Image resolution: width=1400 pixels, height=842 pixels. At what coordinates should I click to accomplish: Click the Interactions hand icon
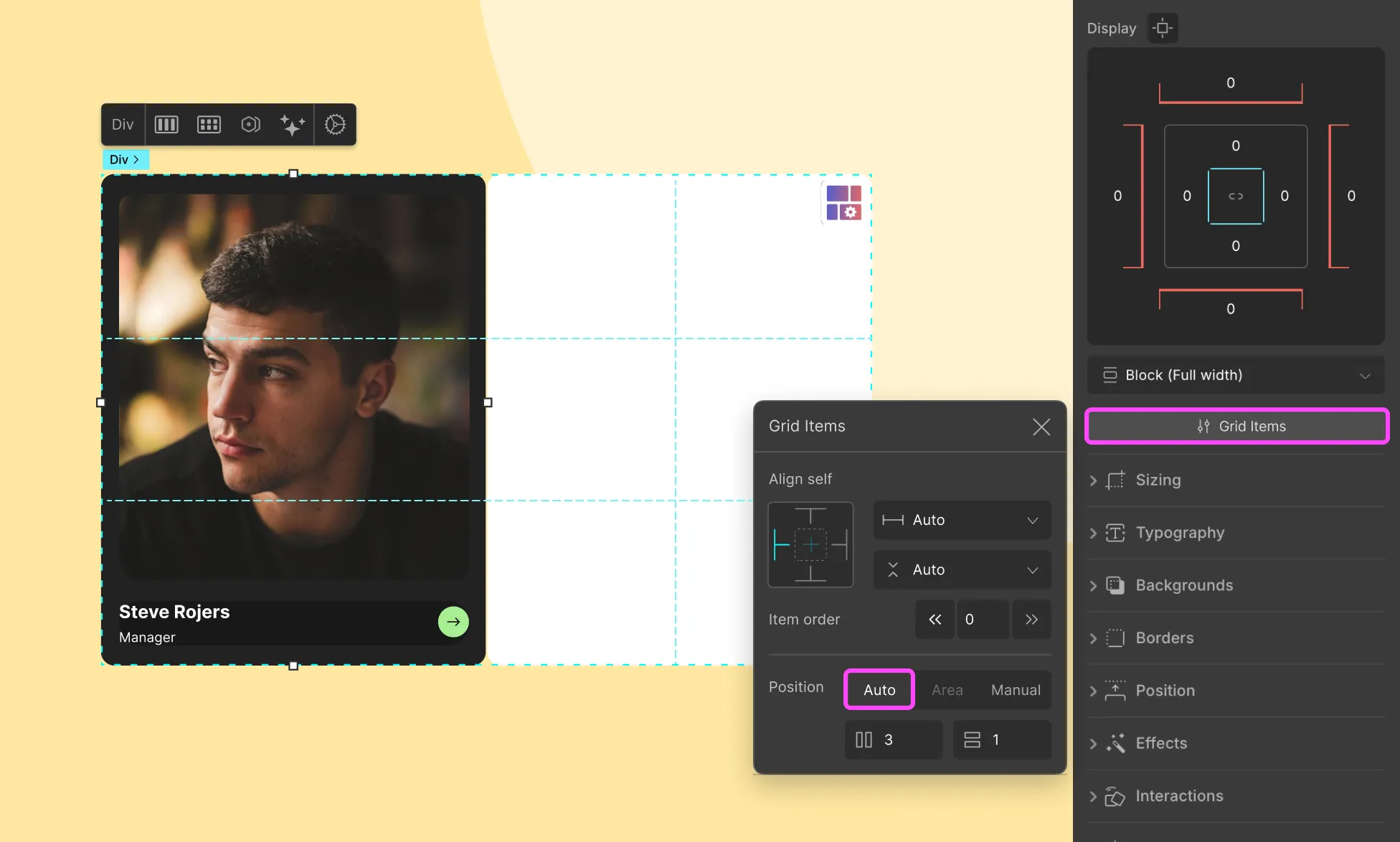coord(1115,796)
